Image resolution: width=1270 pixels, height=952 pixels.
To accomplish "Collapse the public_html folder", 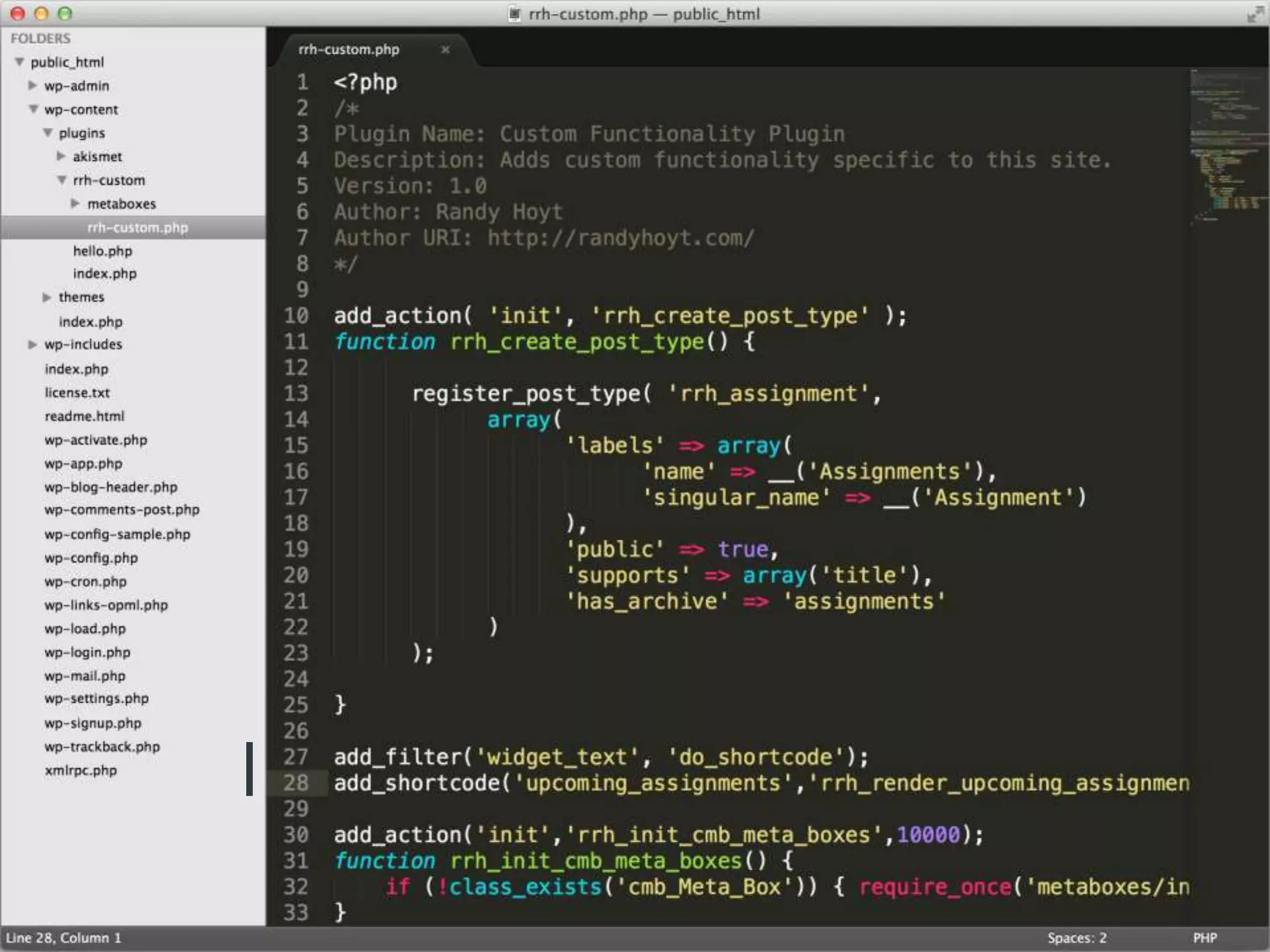I will 20,62.
